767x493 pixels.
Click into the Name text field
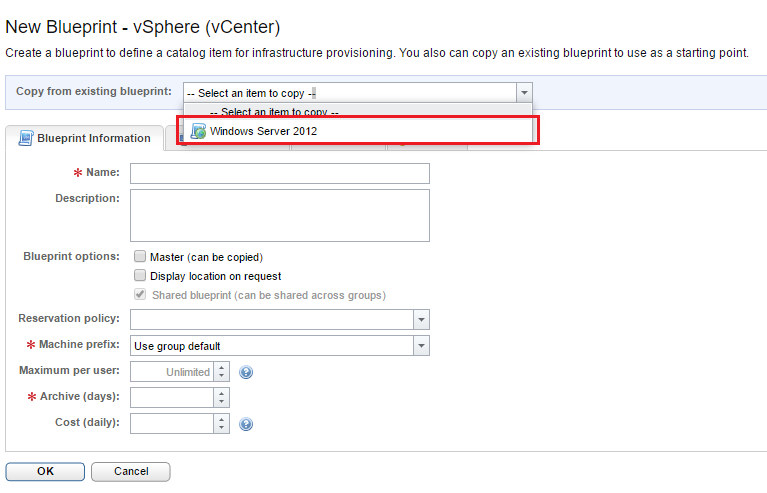tap(280, 174)
